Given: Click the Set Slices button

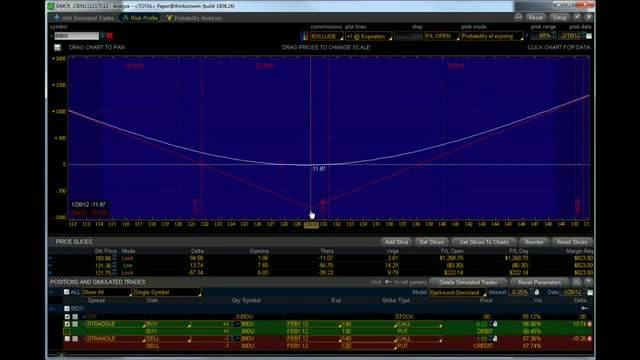Looking at the screenshot, I should pos(431,242).
